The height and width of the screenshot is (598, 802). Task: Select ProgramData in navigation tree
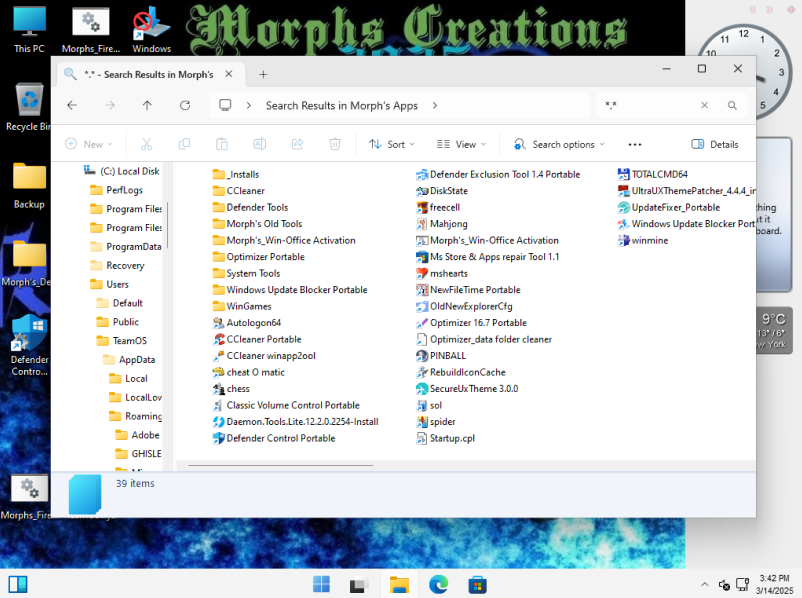[126, 247]
